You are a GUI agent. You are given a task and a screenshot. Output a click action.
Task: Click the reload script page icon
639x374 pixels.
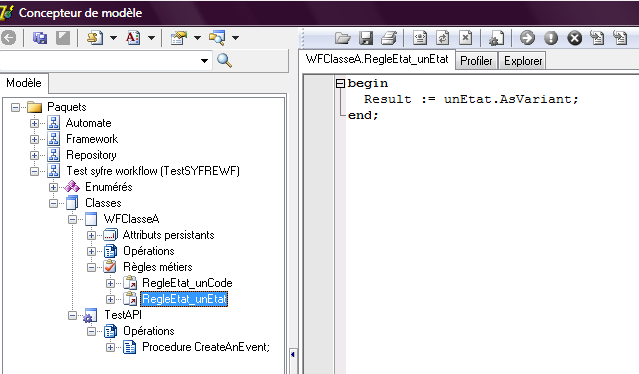tap(443, 38)
